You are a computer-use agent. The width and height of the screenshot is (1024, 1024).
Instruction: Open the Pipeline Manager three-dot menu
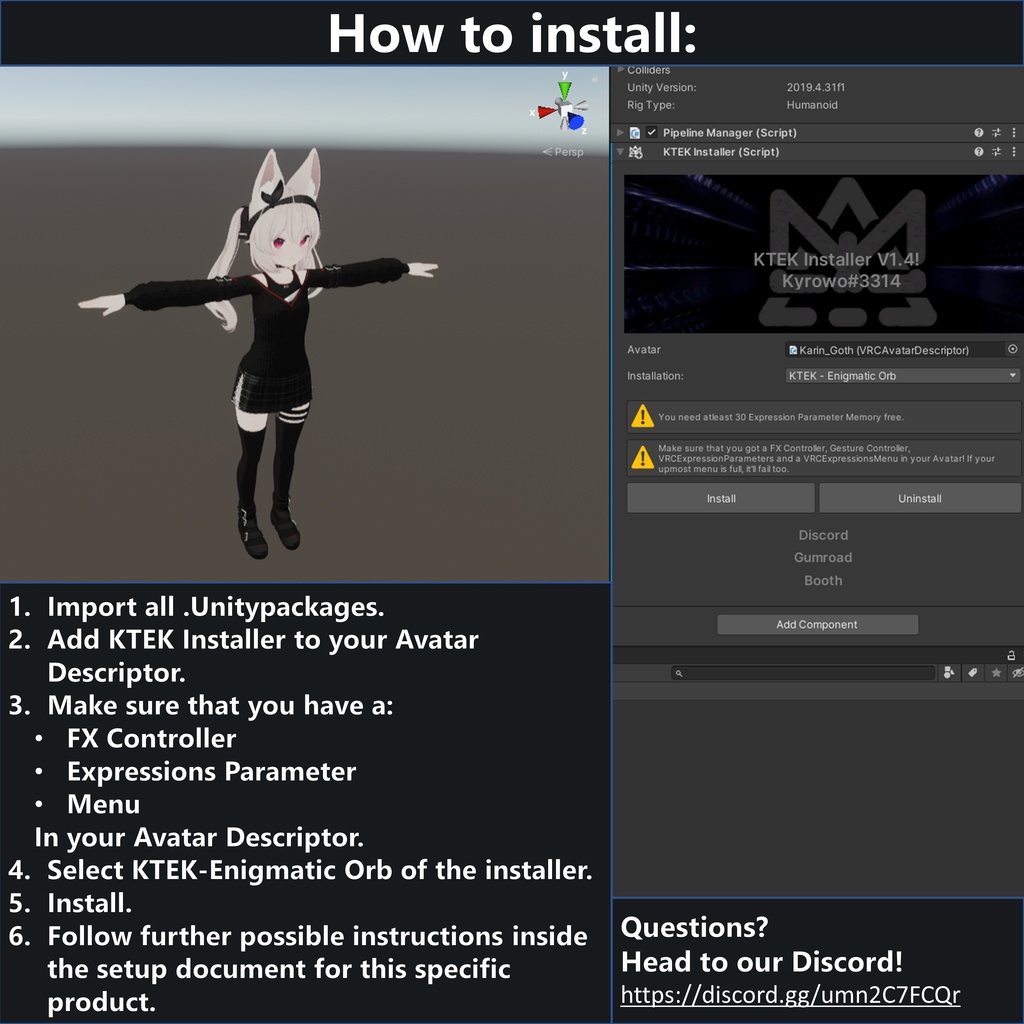(1012, 132)
